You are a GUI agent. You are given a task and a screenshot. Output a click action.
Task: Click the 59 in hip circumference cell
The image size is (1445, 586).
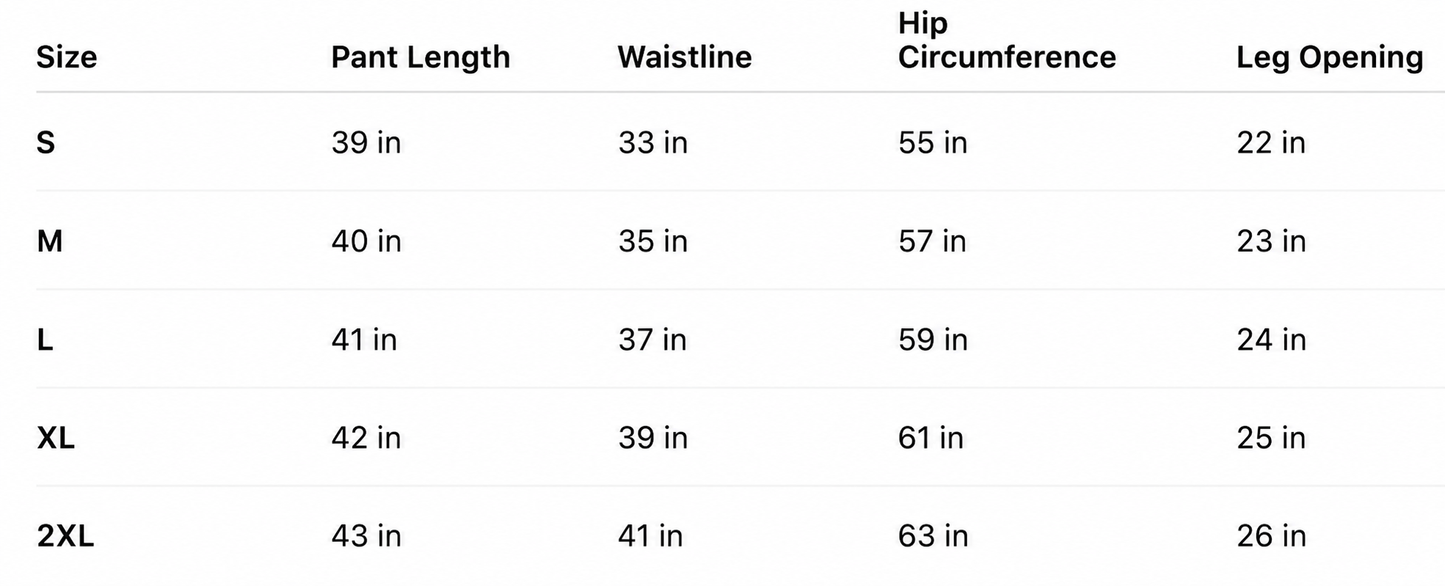(932, 340)
